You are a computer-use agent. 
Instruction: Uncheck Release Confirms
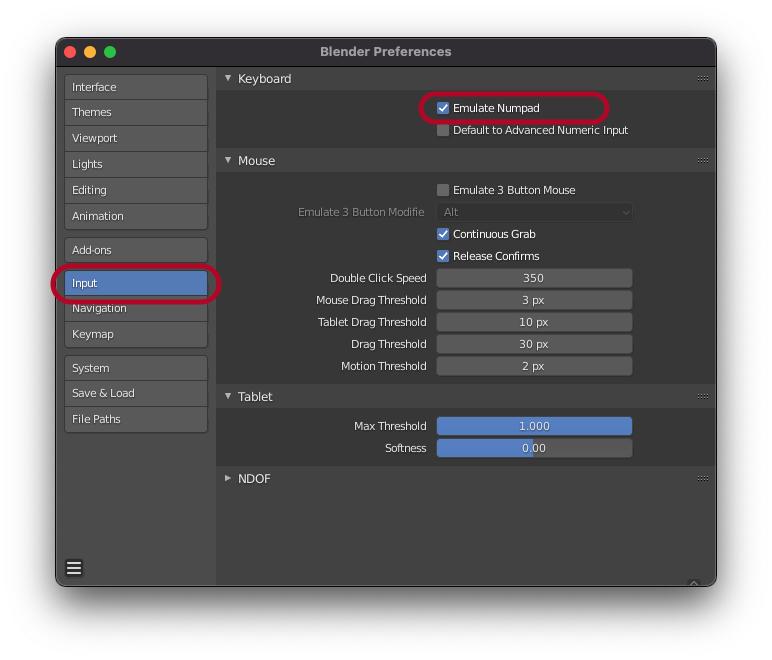coord(443,256)
